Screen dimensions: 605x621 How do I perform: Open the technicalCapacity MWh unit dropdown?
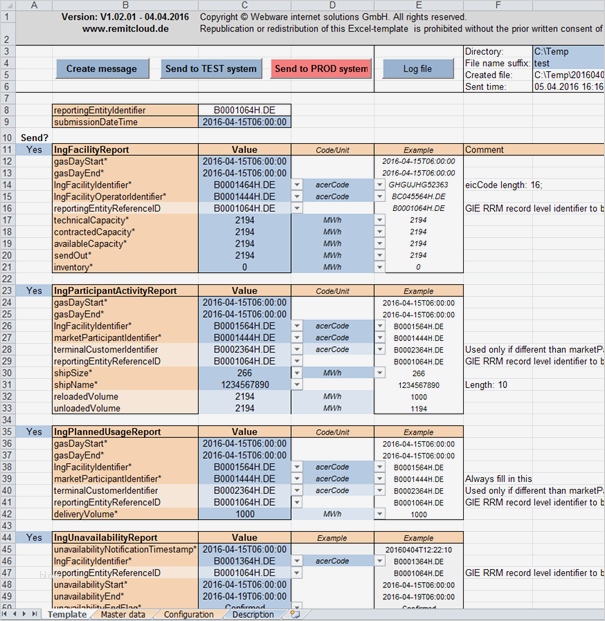(379, 220)
